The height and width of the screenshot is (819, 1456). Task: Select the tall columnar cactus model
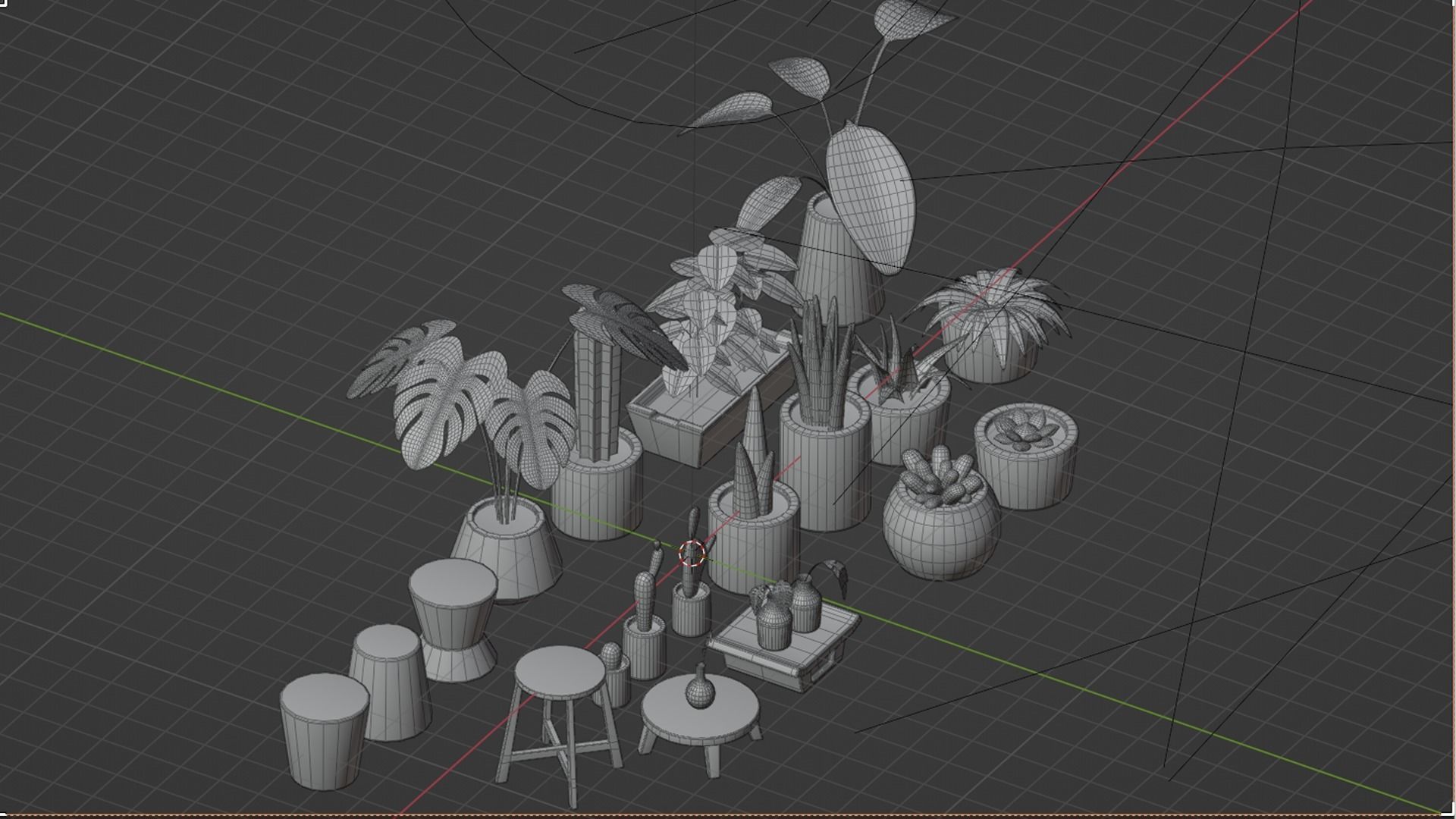pos(596,394)
